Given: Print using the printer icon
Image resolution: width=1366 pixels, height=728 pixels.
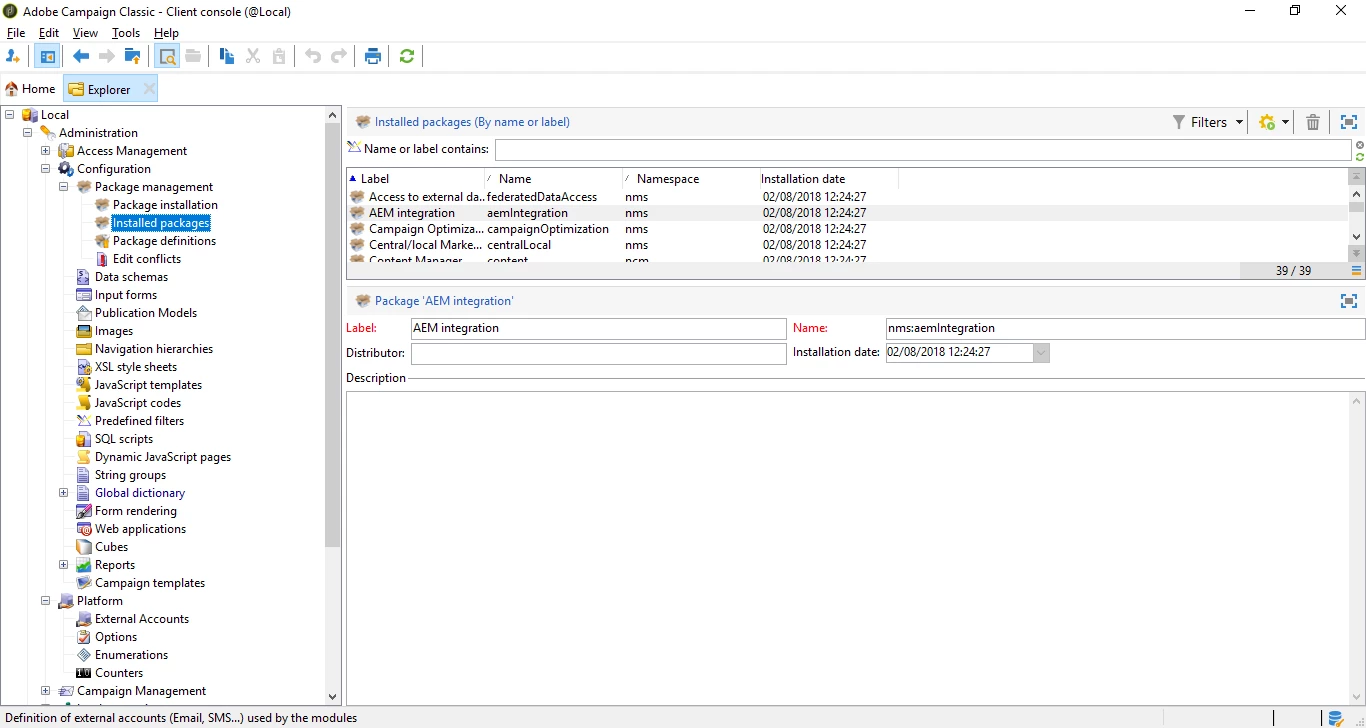Looking at the screenshot, I should point(373,57).
